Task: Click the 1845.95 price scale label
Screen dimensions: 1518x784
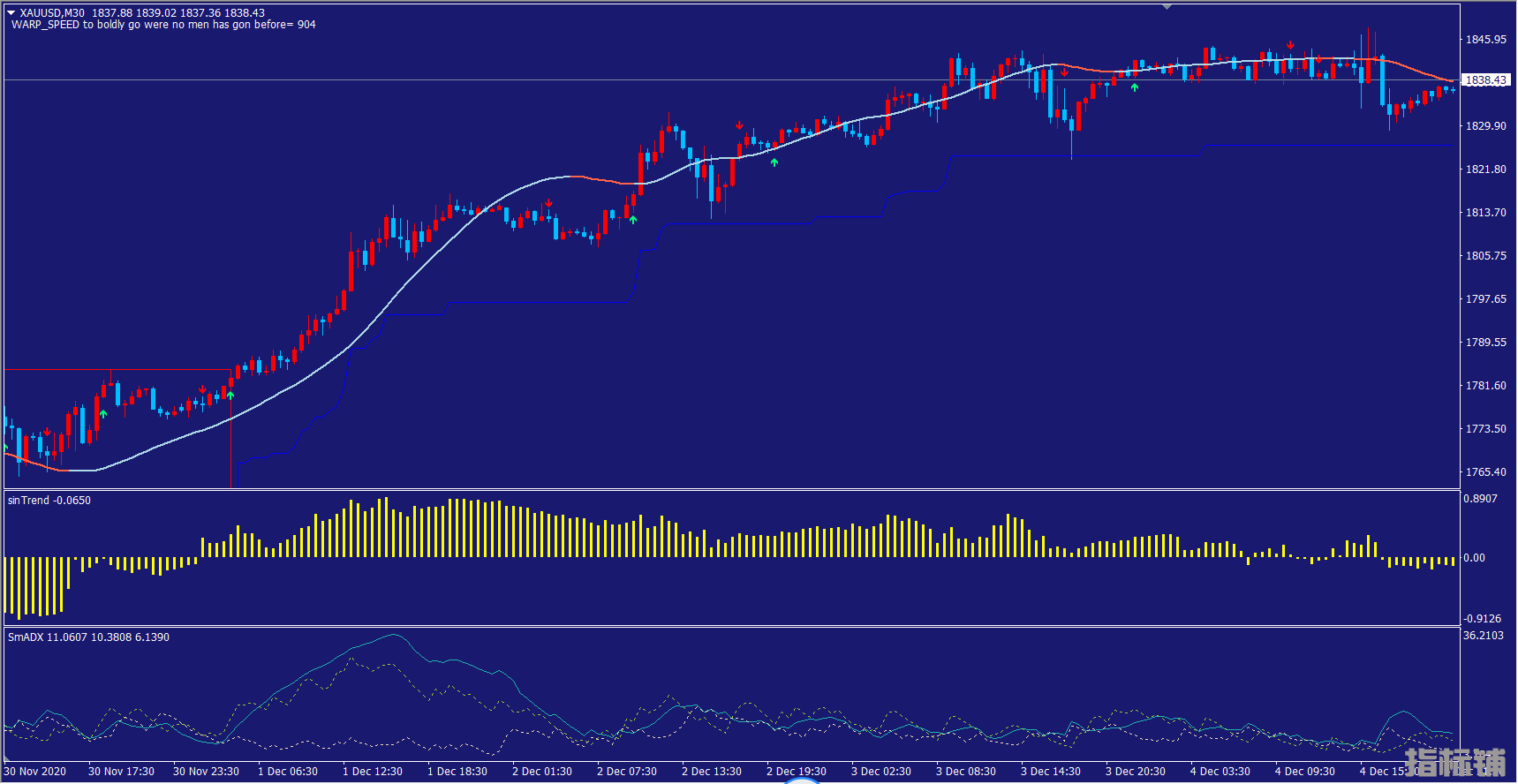Action: [1486, 40]
